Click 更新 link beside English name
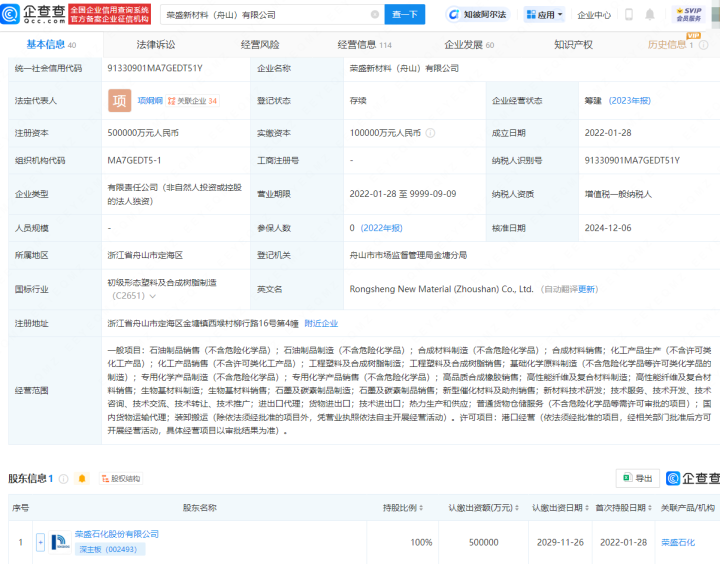The image size is (720, 564). tap(586, 289)
